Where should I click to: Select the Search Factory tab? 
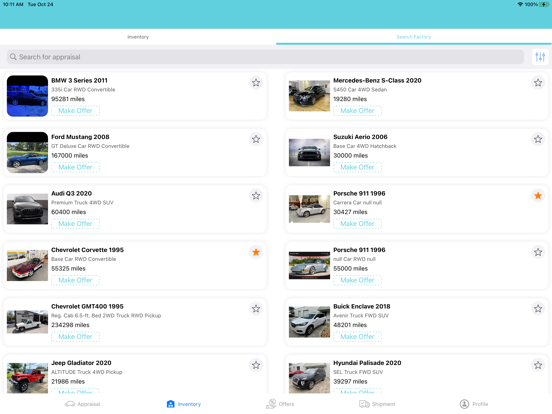pyautogui.click(x=414, y=37)
